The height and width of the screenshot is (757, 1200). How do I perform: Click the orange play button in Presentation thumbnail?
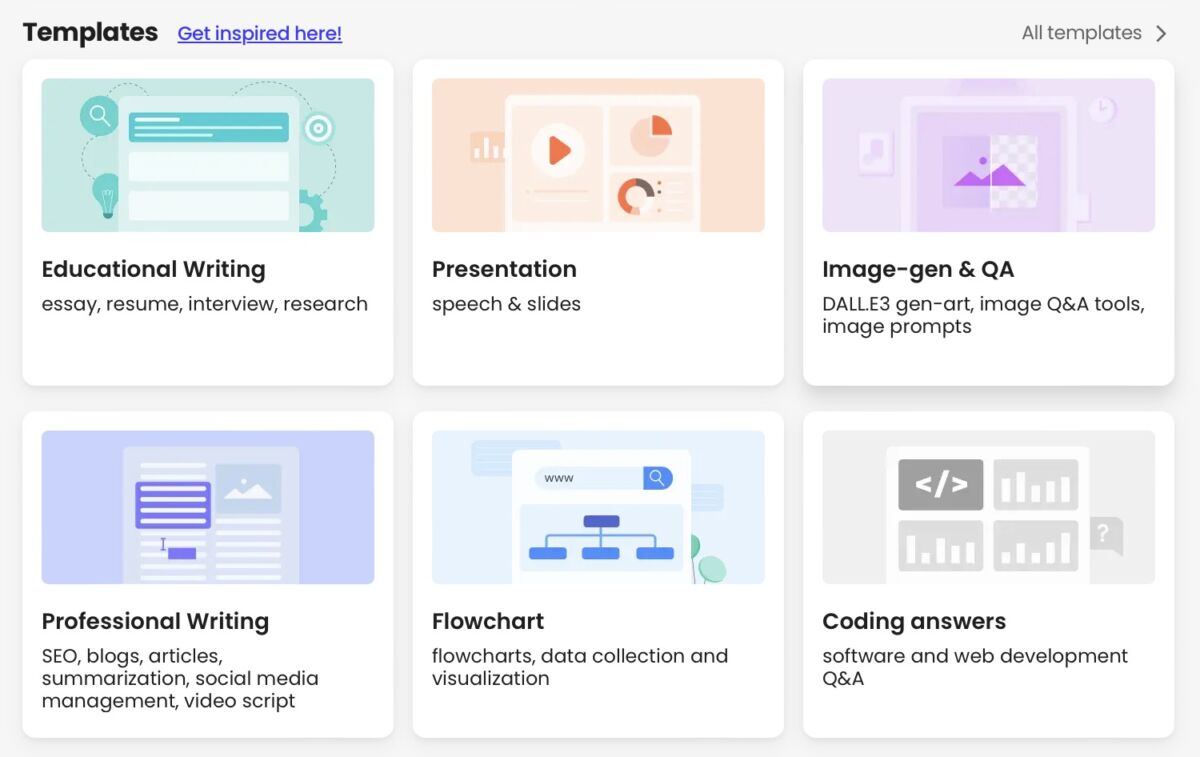coord(557,151)
